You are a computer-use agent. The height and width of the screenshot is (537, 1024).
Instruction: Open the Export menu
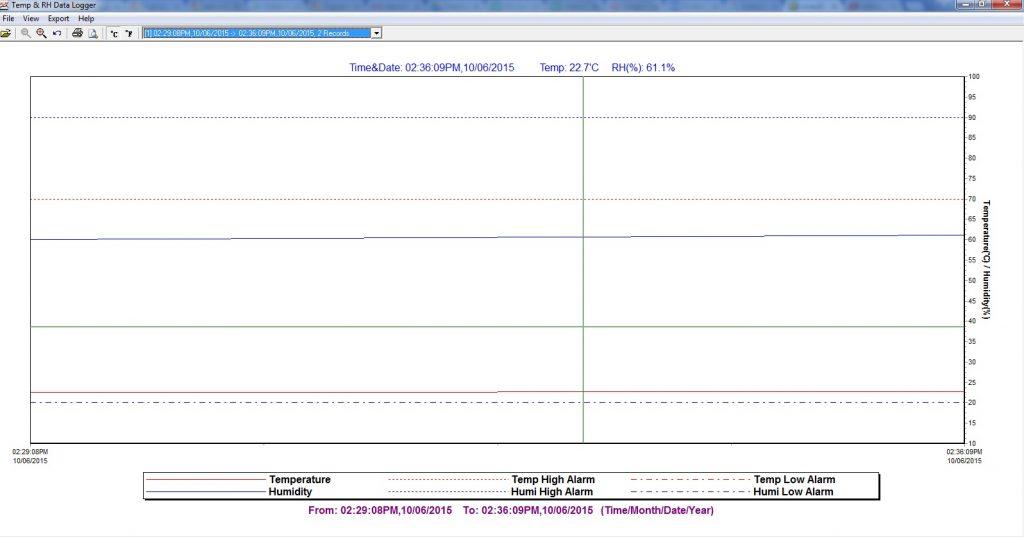coord(58,18)
